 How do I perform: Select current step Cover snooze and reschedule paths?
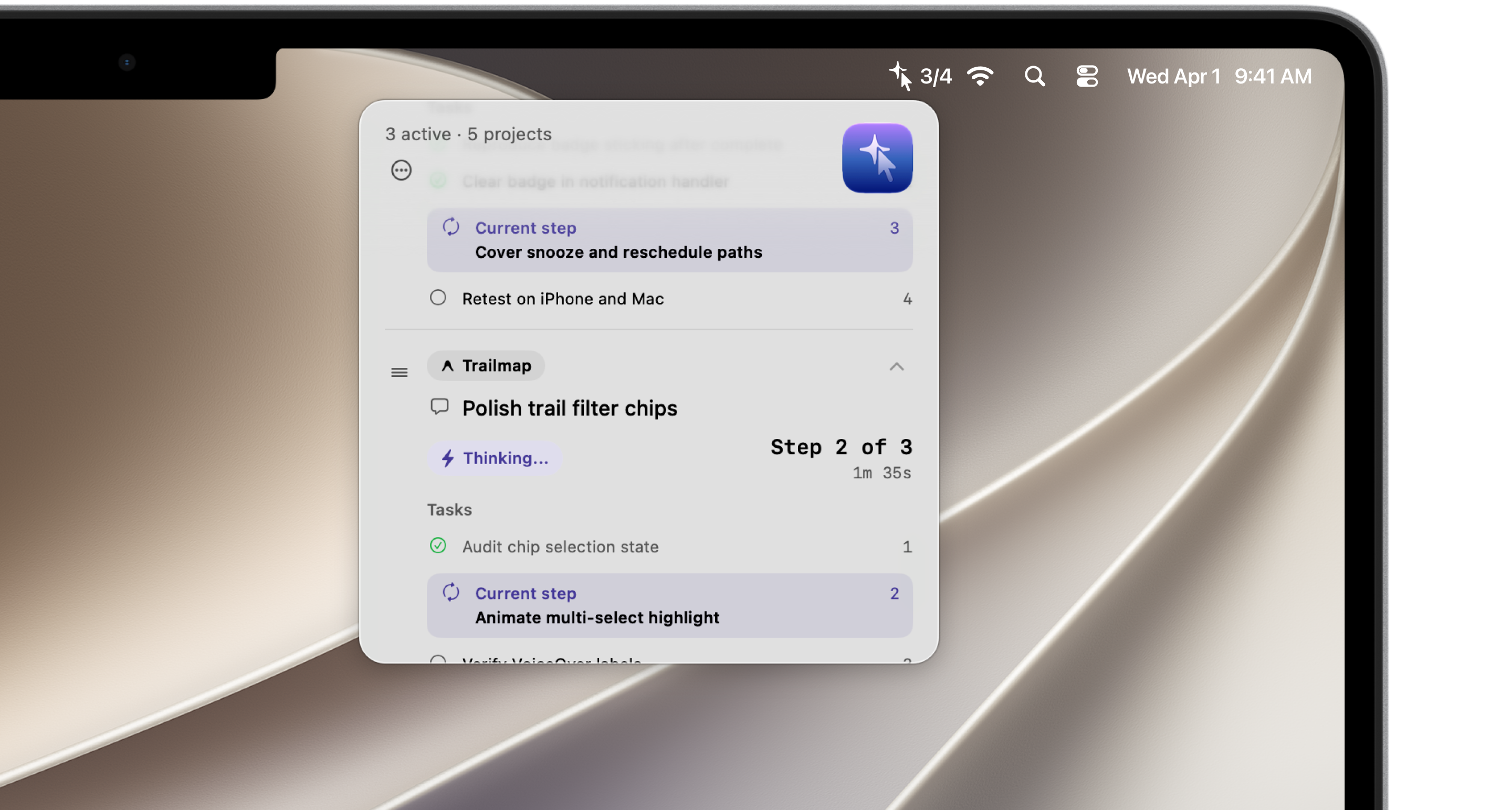(x=670, y=240)
